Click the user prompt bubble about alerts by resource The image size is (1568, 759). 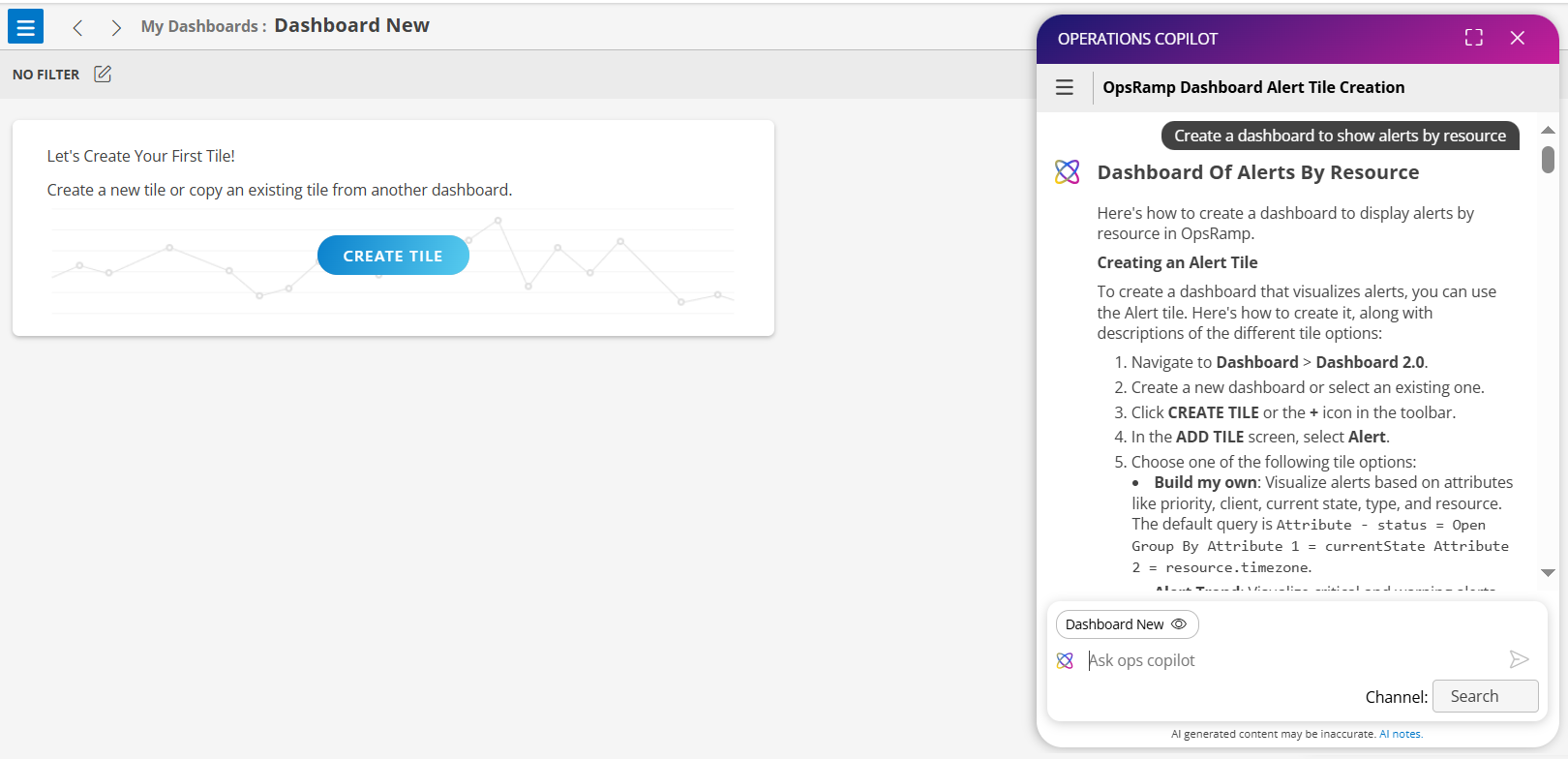pos(1340,136)
